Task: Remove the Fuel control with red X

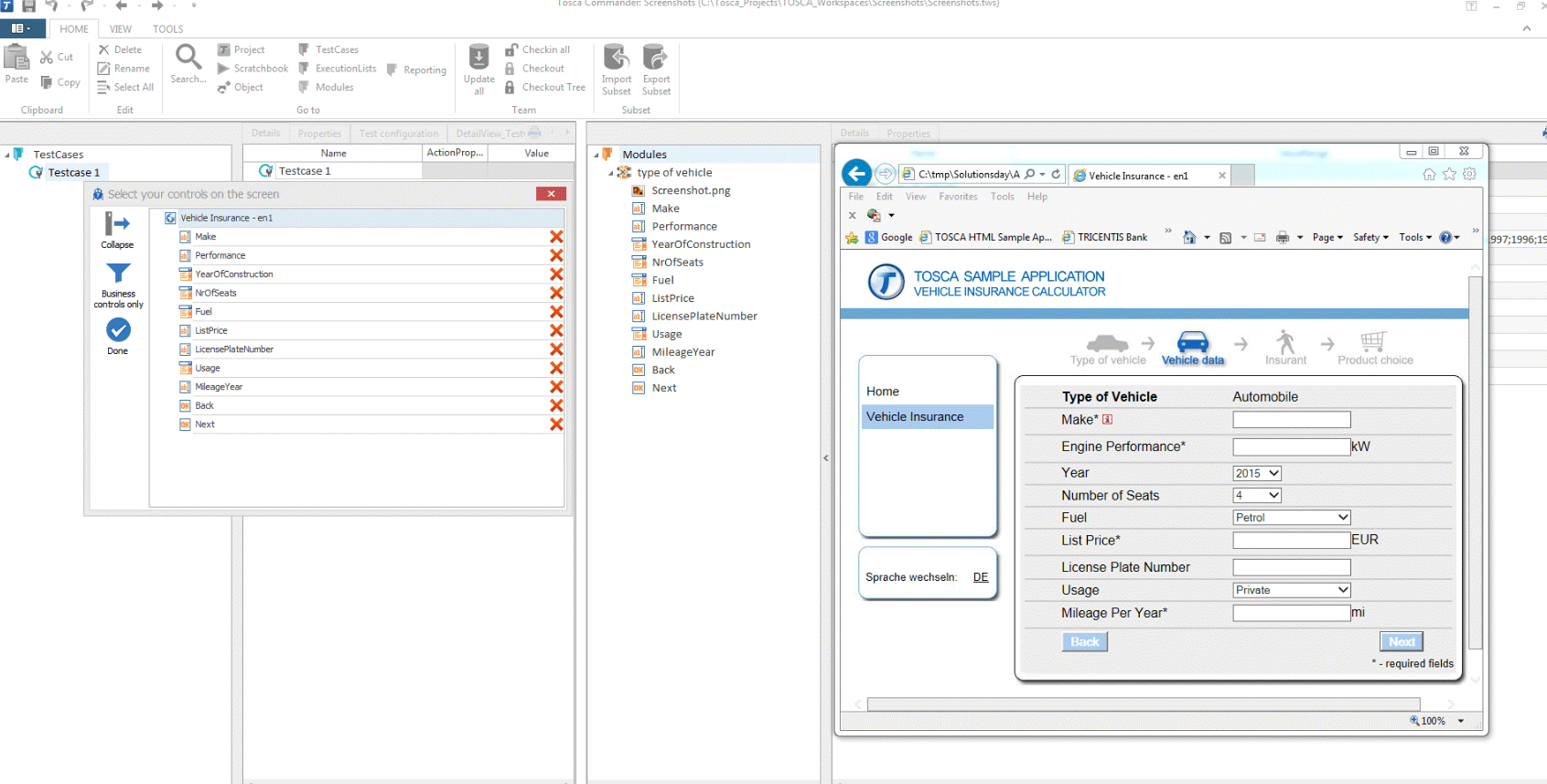Action: [x=556, y=312]
